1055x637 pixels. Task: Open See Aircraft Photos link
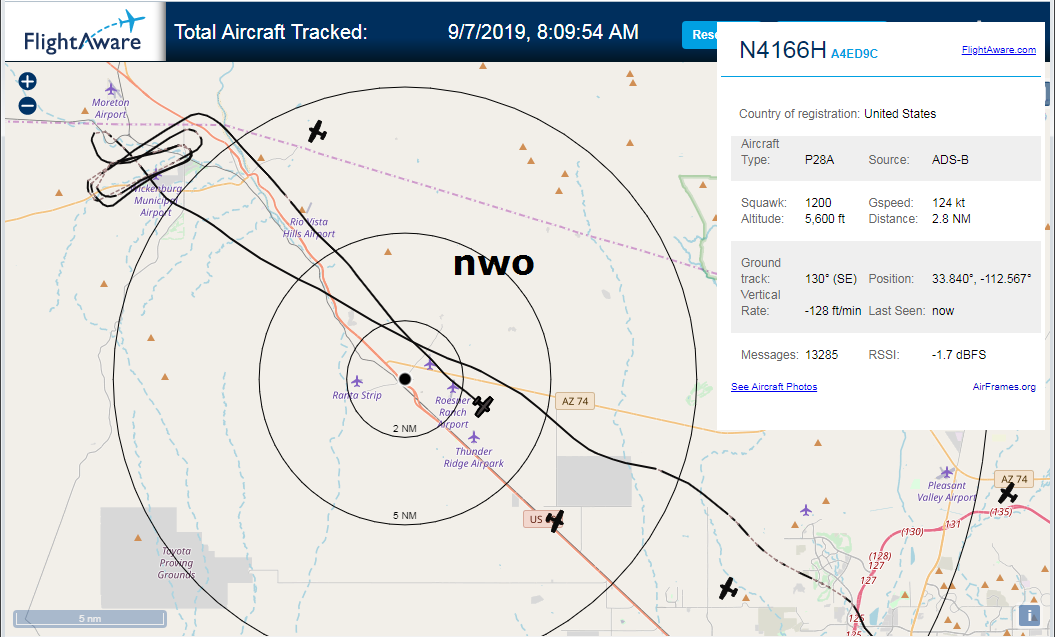774,387
